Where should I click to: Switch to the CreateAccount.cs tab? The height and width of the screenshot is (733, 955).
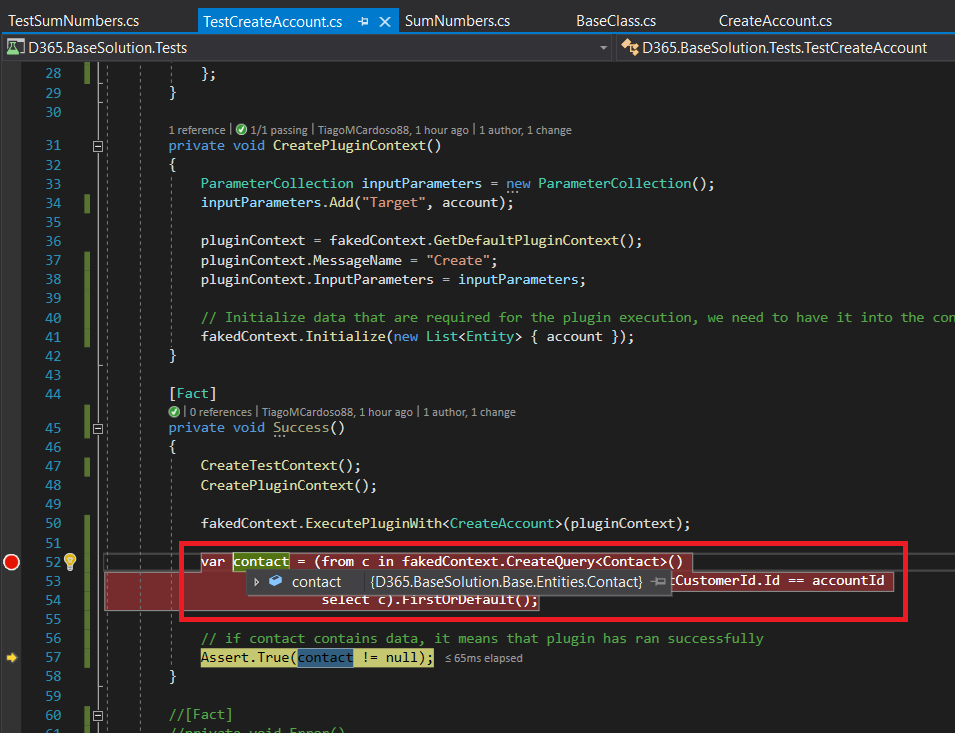pyautogui.click(x=775, y=21)
